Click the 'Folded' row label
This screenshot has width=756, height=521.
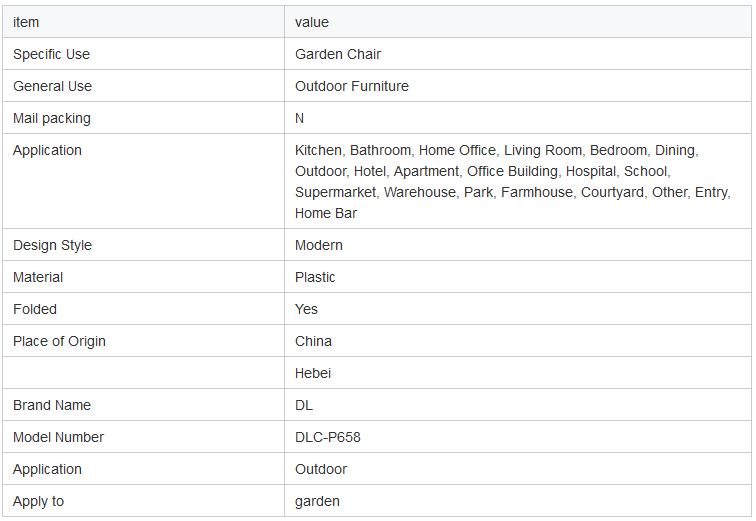[35, 309]
